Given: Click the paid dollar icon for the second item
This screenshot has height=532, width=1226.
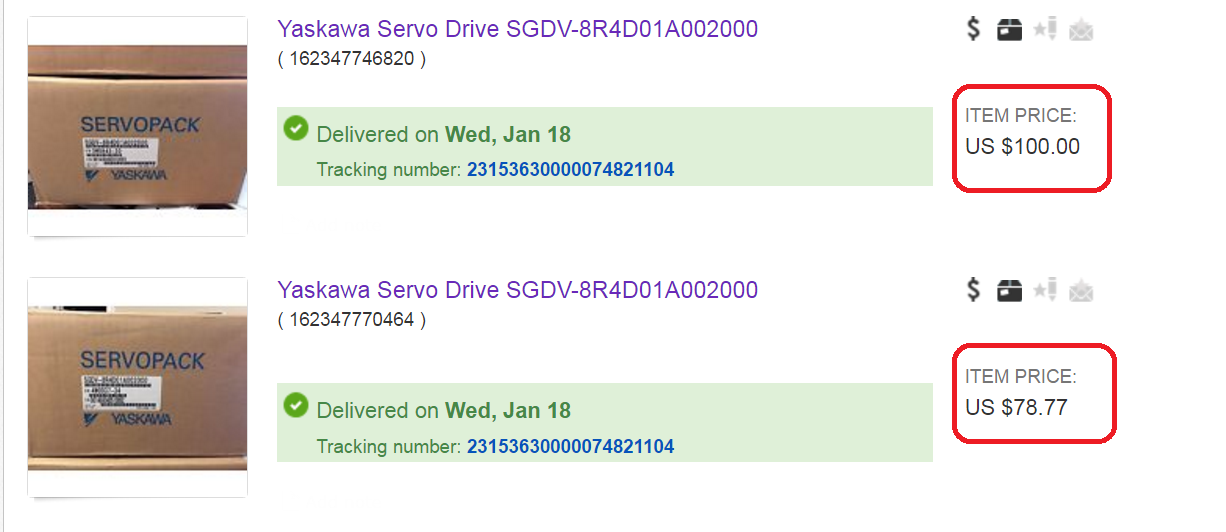Looking at the screenshot, I should point(974,290).
